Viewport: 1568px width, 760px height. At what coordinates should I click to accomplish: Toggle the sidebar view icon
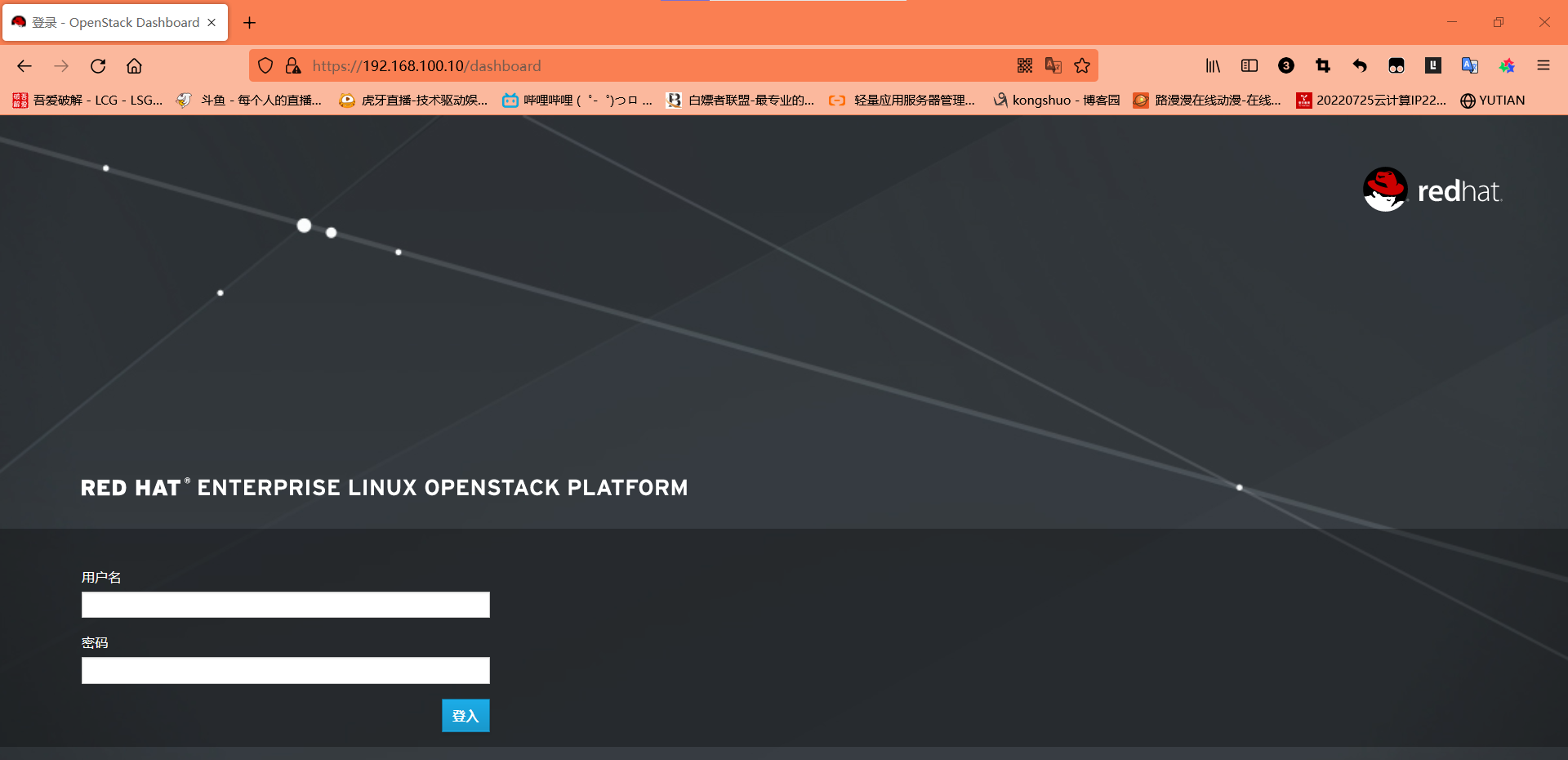1249,66
